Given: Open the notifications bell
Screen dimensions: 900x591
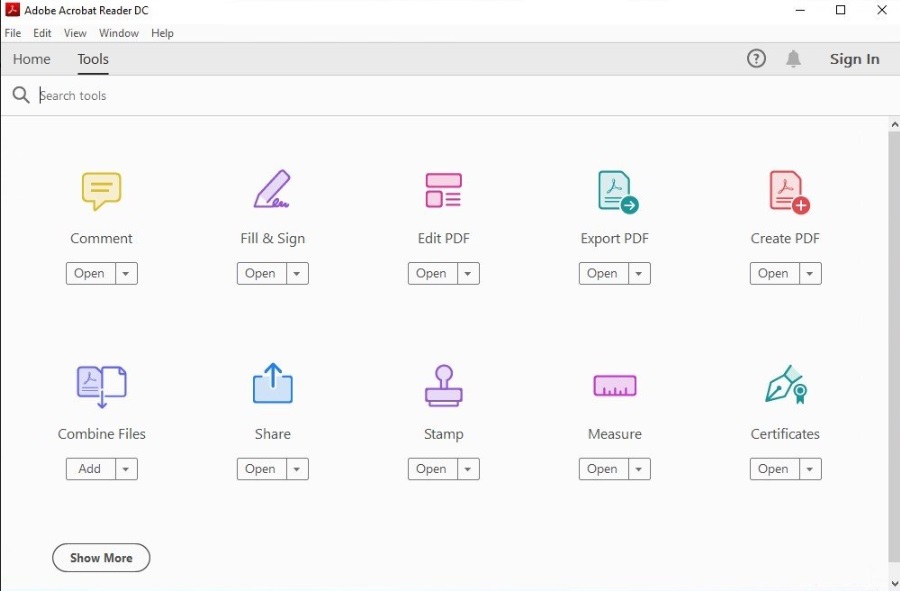Looking at the screenshot, I should [793, 59].
